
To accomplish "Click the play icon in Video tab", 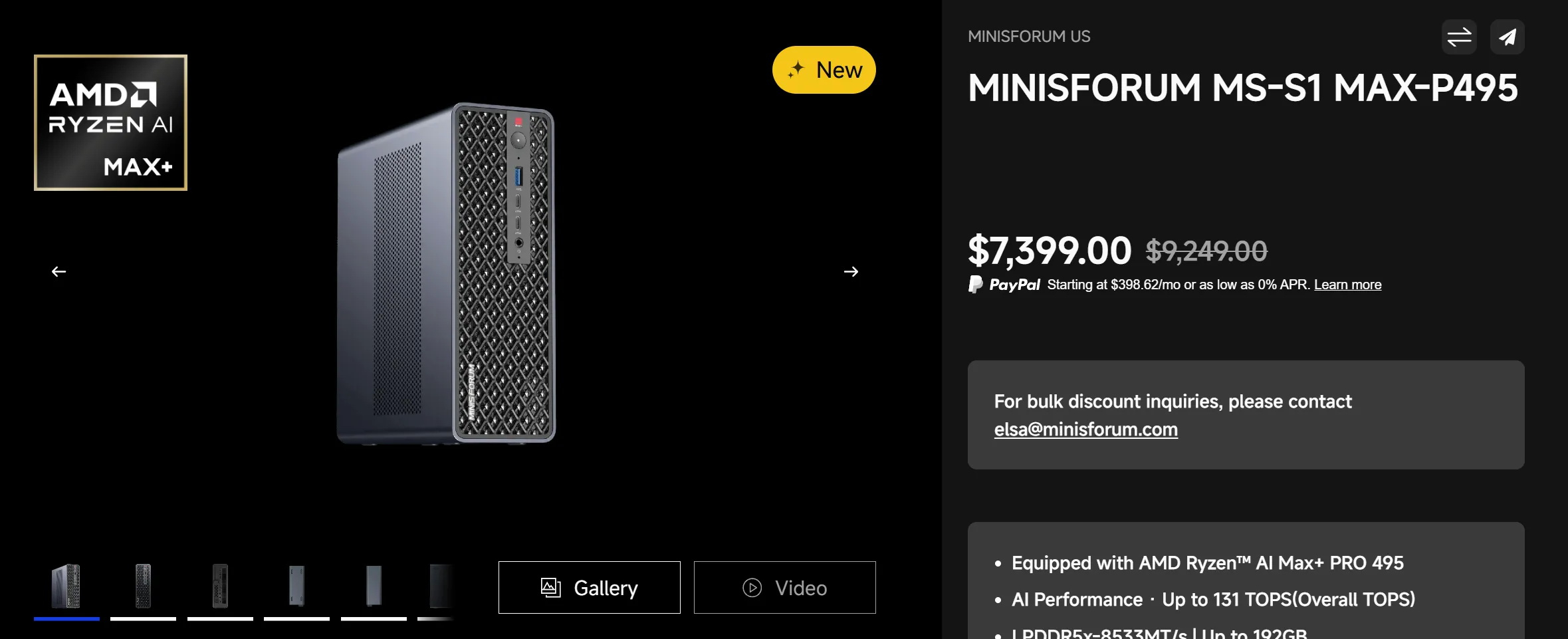I will 752,588.
